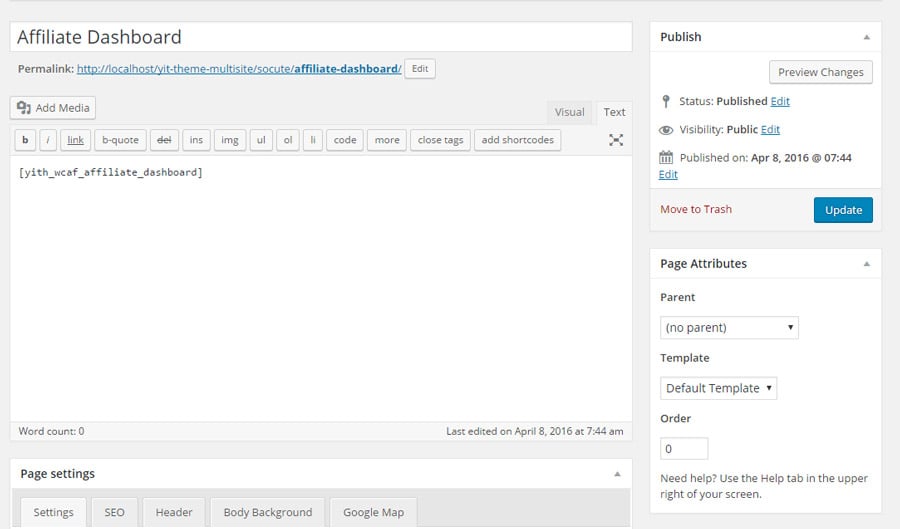The width and height of the screenshot is (900, 529).
Task: Click the published date calendar icon
Action: (666, 157)
